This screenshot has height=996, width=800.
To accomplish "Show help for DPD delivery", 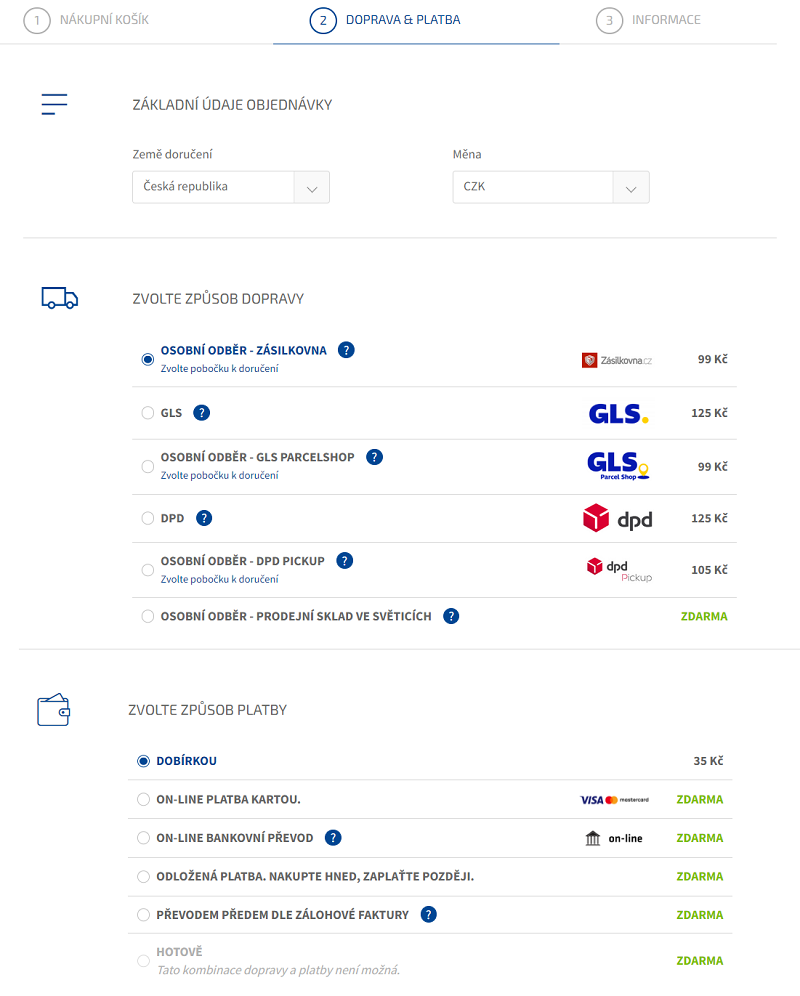I will click(204, 518).
